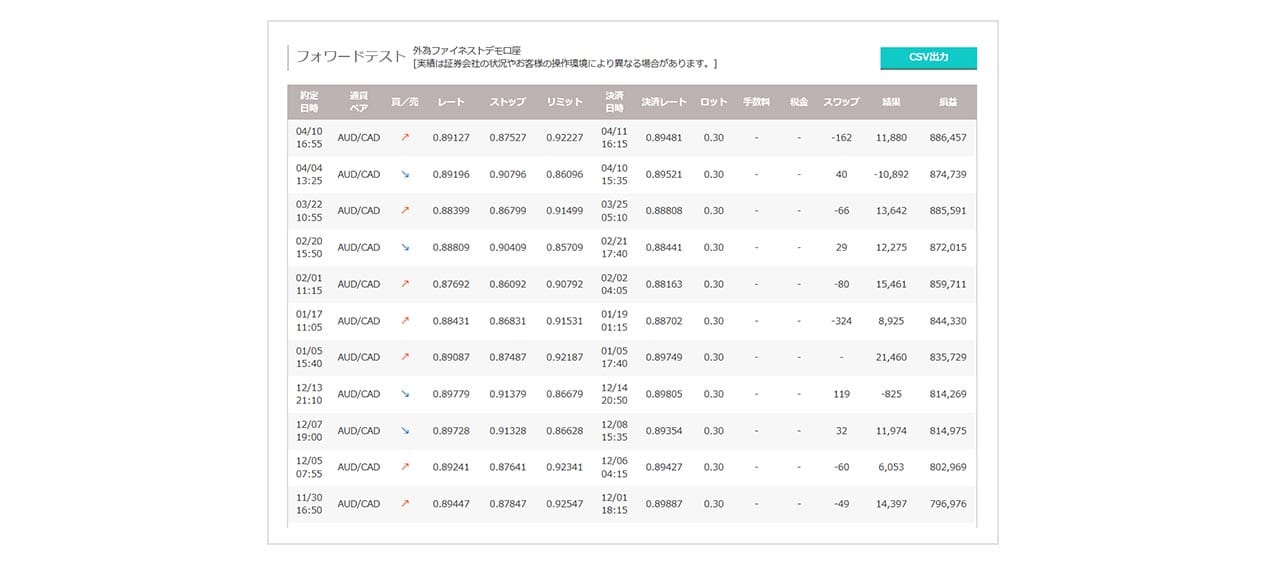Select the 04/10 16:55 entry date cell
Screen dimensions: 1266x564
click(309, 137)
